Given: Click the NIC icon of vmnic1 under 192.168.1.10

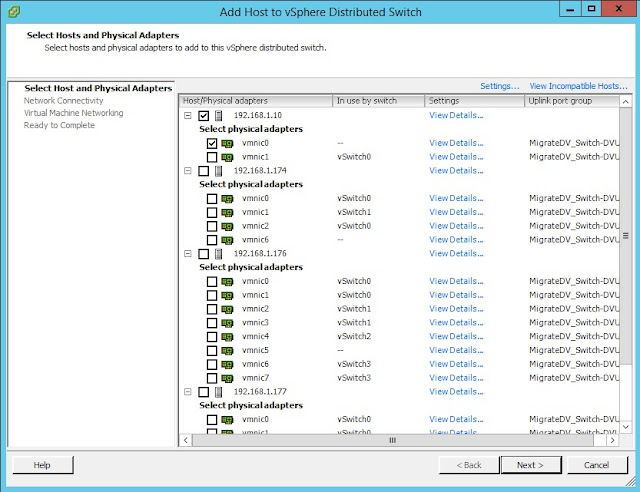Looking at the screenshot, I should [227, 157].
